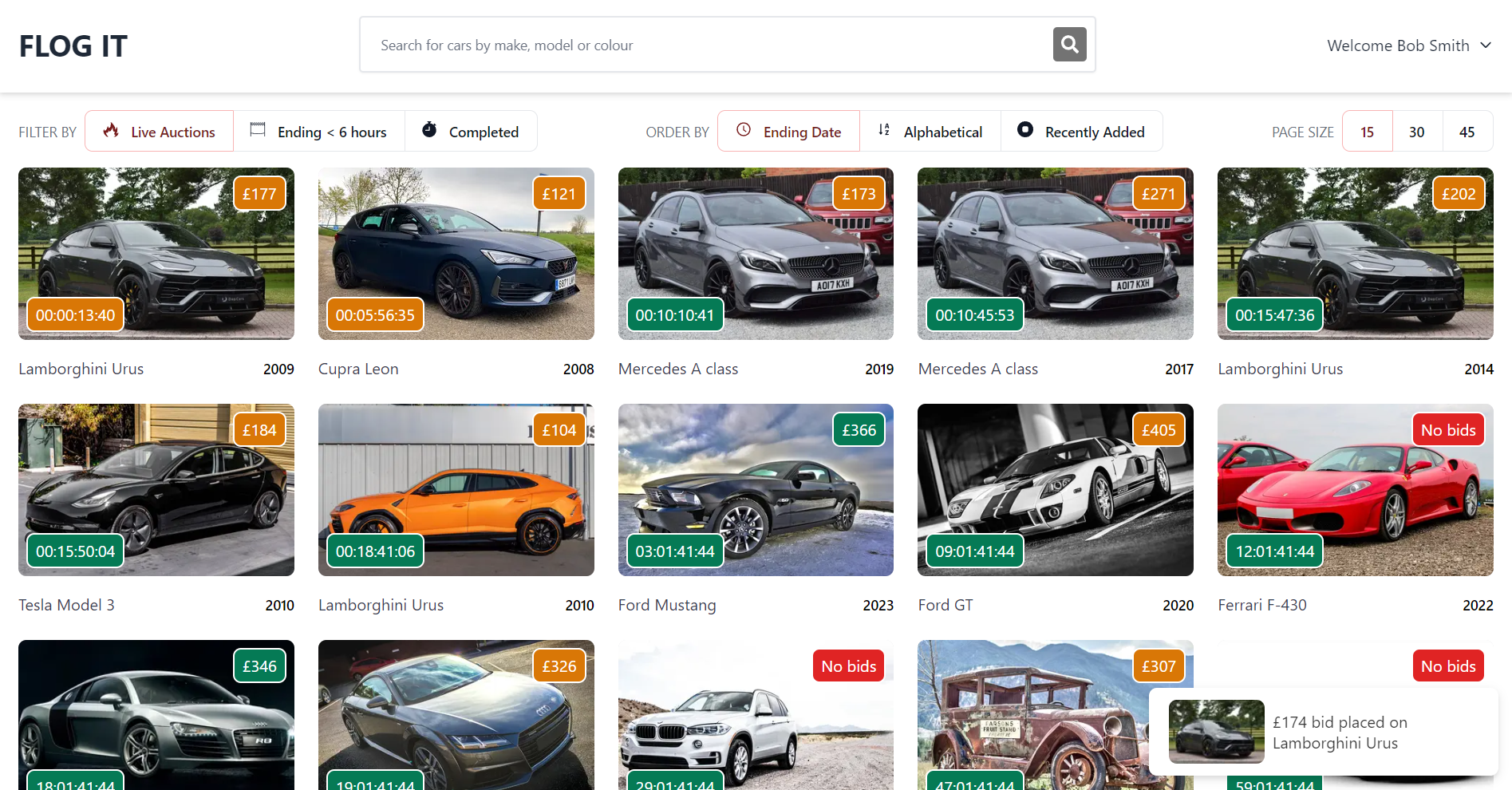
Task: Click the Ferrari F-430 title text
Action: tap(1262, 605)
